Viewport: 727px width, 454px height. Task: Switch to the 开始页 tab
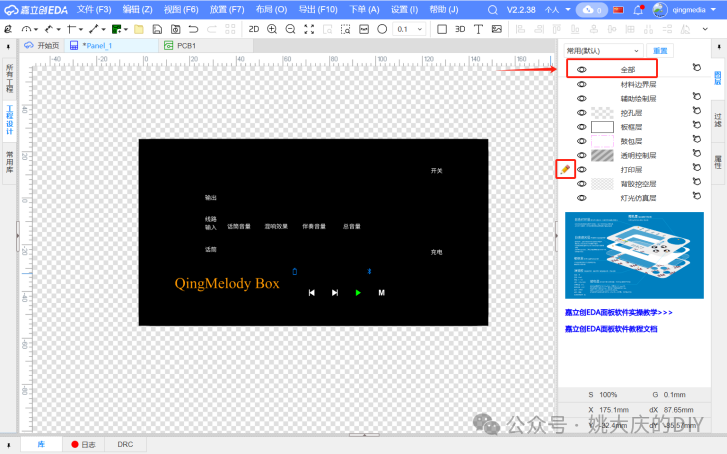tap(42, 45)
